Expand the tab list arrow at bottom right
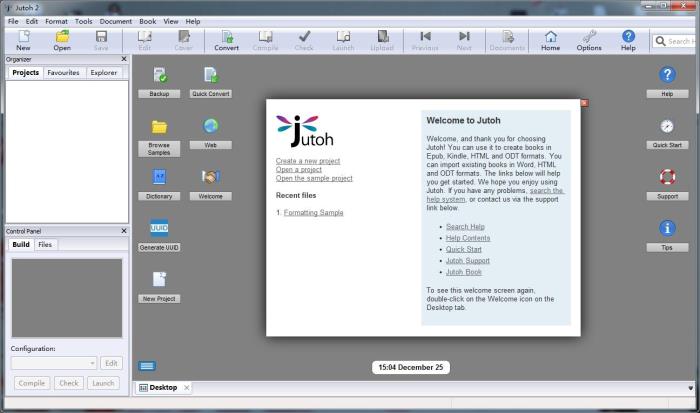This screenshot has height=413, width=700. point(691,388)
